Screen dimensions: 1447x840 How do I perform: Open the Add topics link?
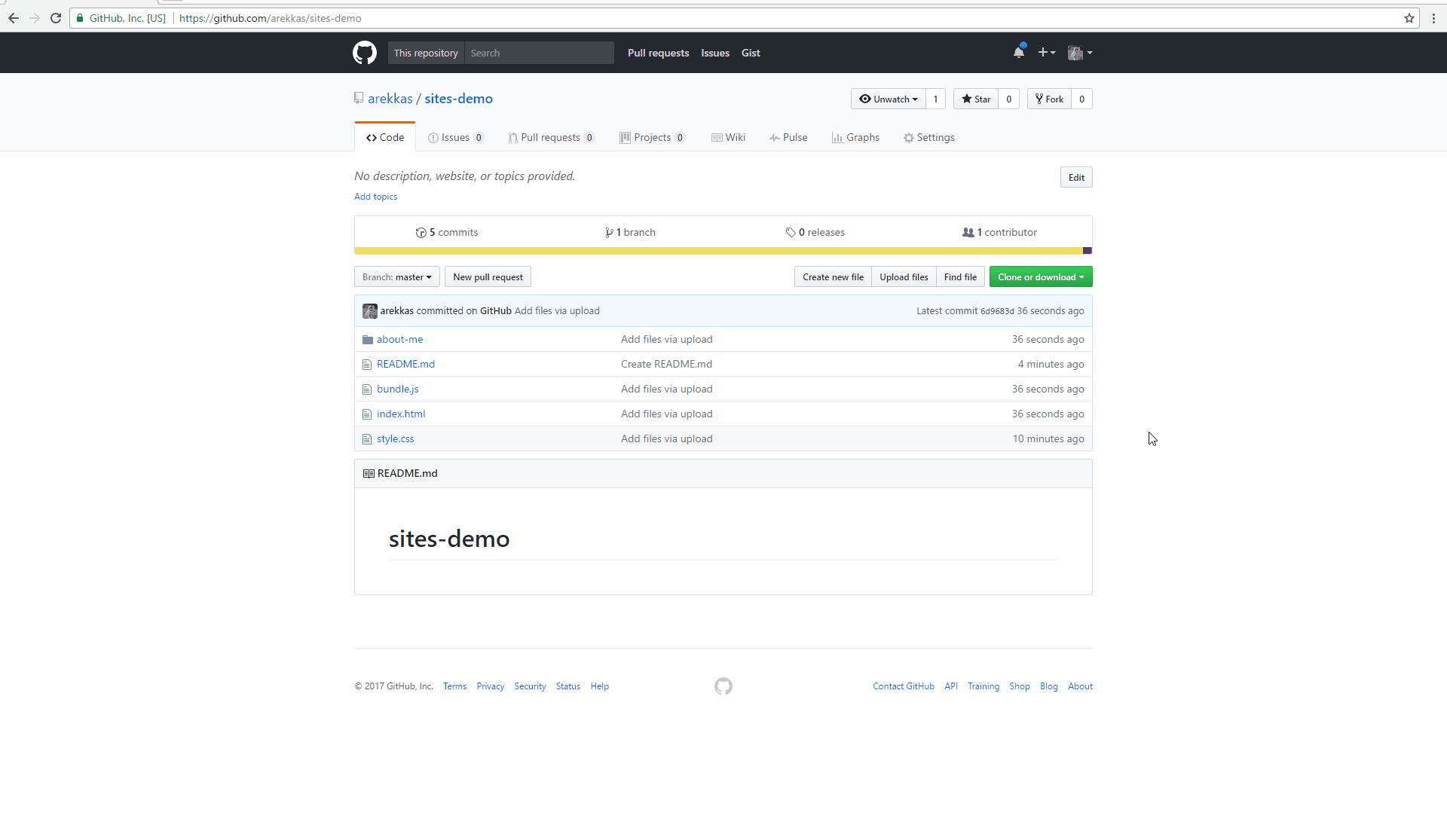point(375,197)
